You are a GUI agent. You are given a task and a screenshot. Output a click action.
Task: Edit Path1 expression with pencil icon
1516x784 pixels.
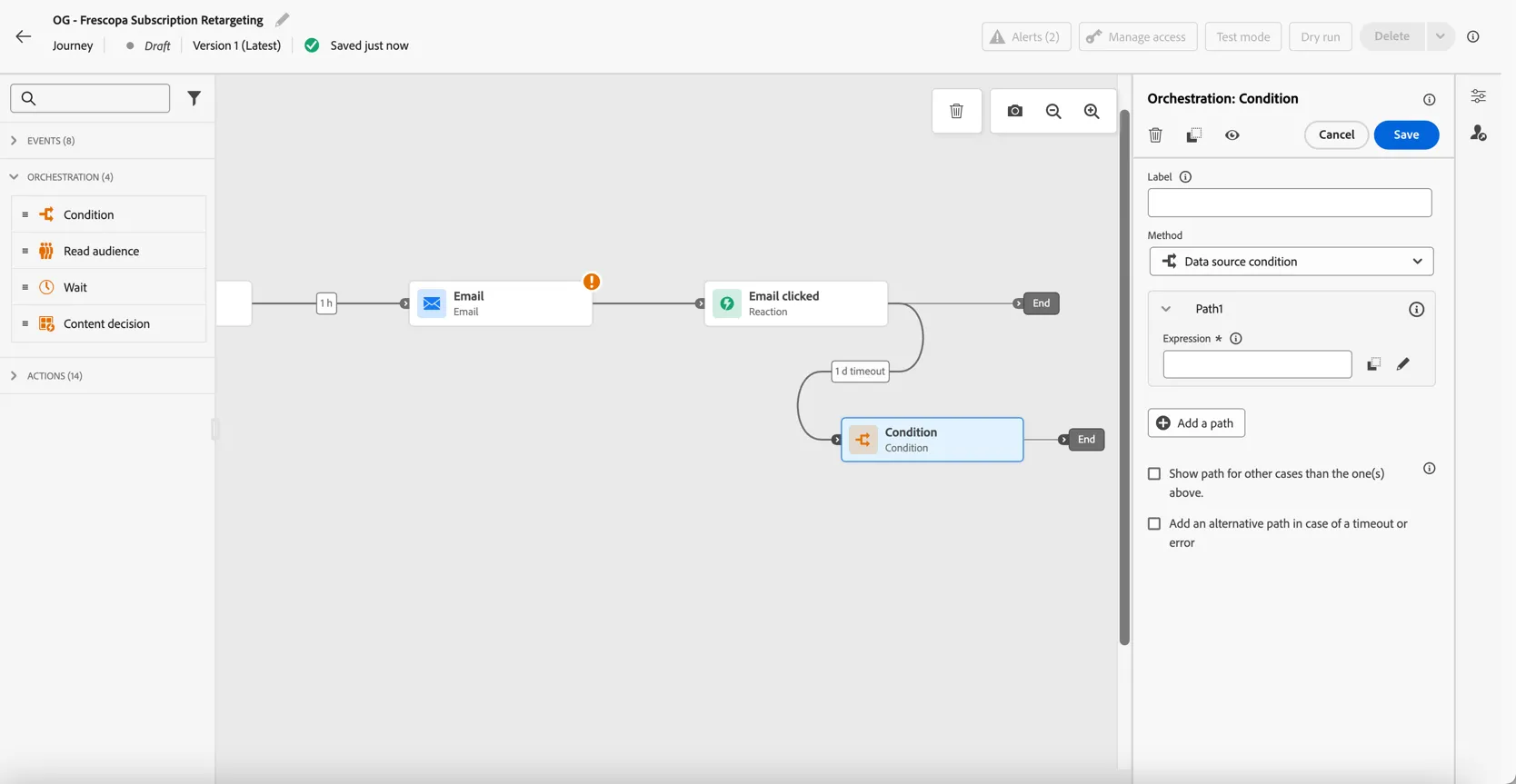pos(1403,364)
